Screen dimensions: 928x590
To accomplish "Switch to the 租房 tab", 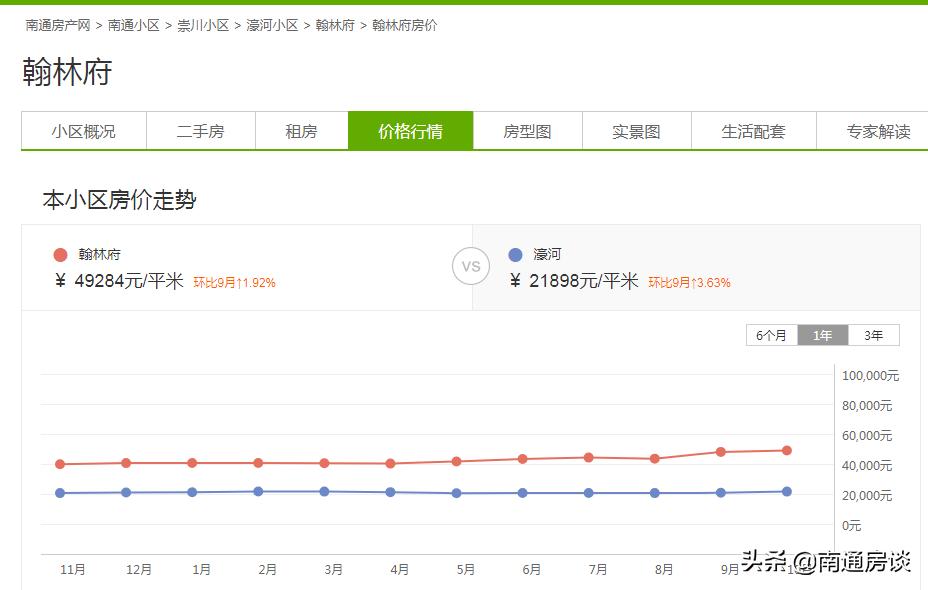I will (x=301, y=131).
